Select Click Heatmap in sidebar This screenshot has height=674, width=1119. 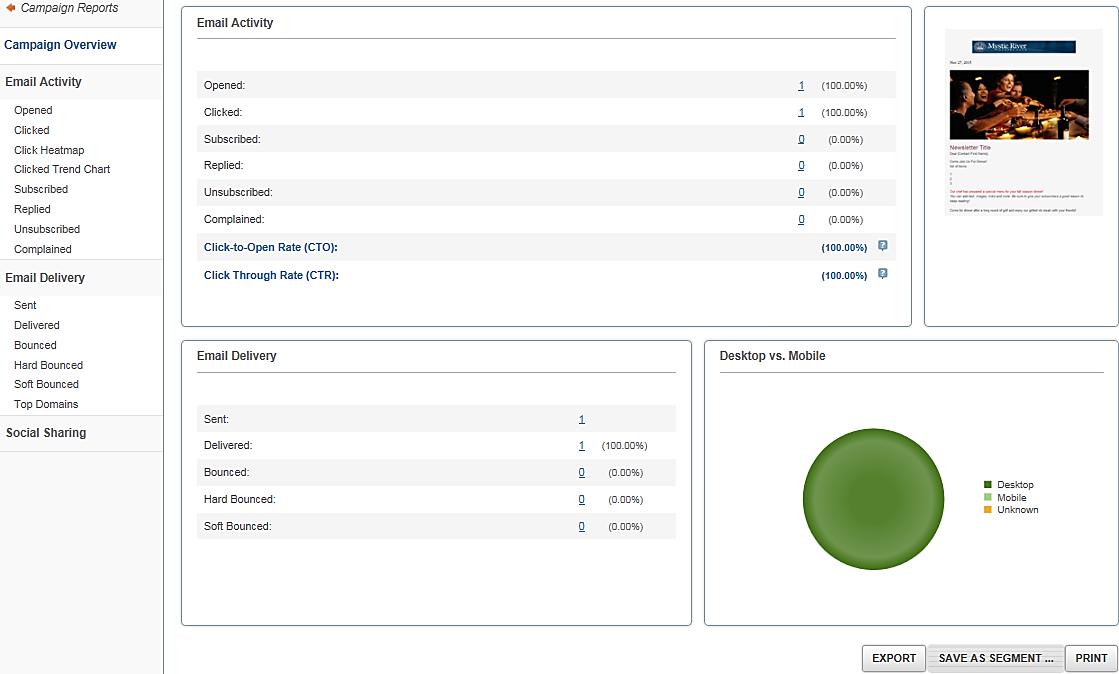(49, 150)
